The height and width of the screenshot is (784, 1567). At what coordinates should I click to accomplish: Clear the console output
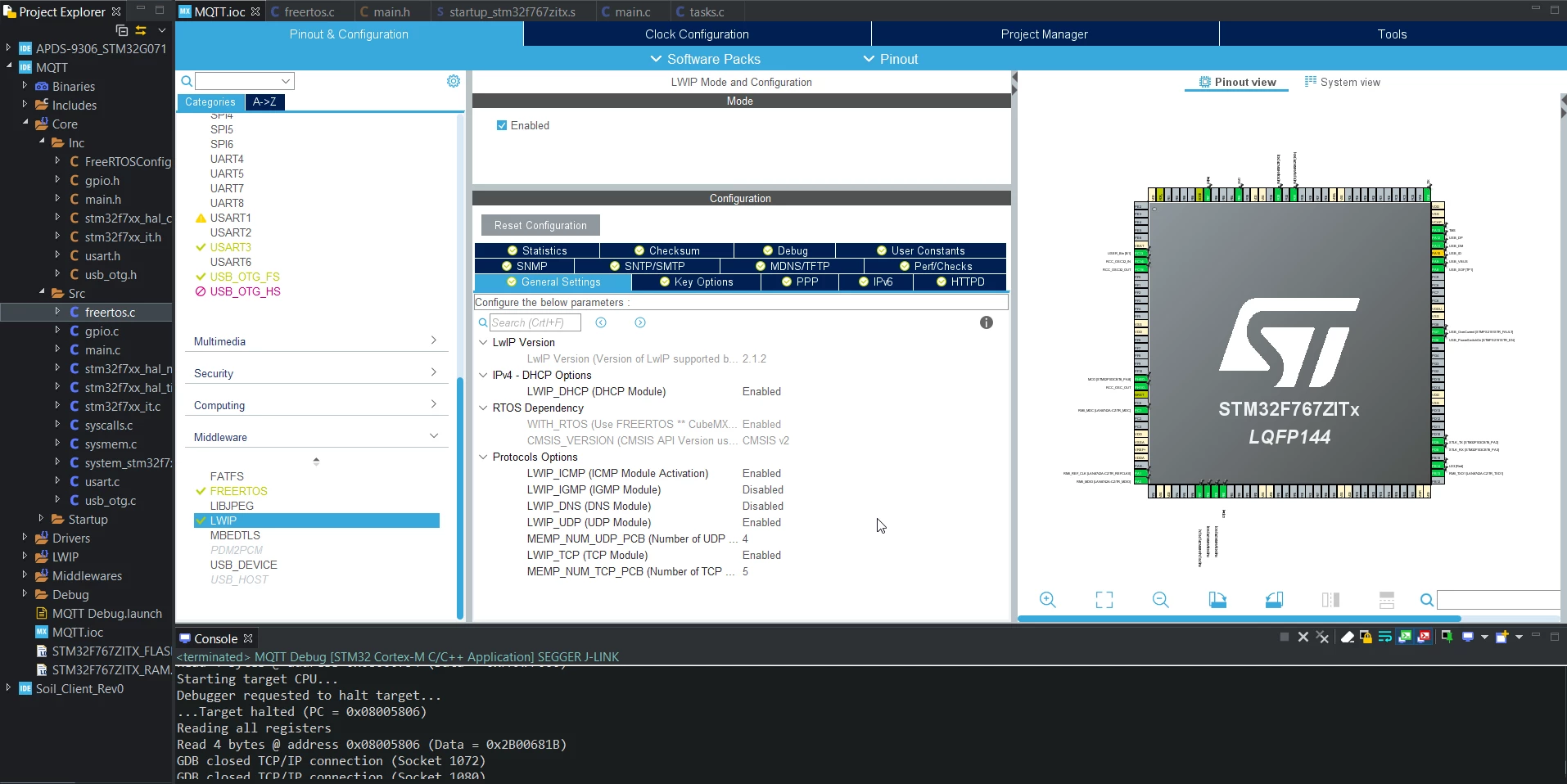tap(1347, 638)
